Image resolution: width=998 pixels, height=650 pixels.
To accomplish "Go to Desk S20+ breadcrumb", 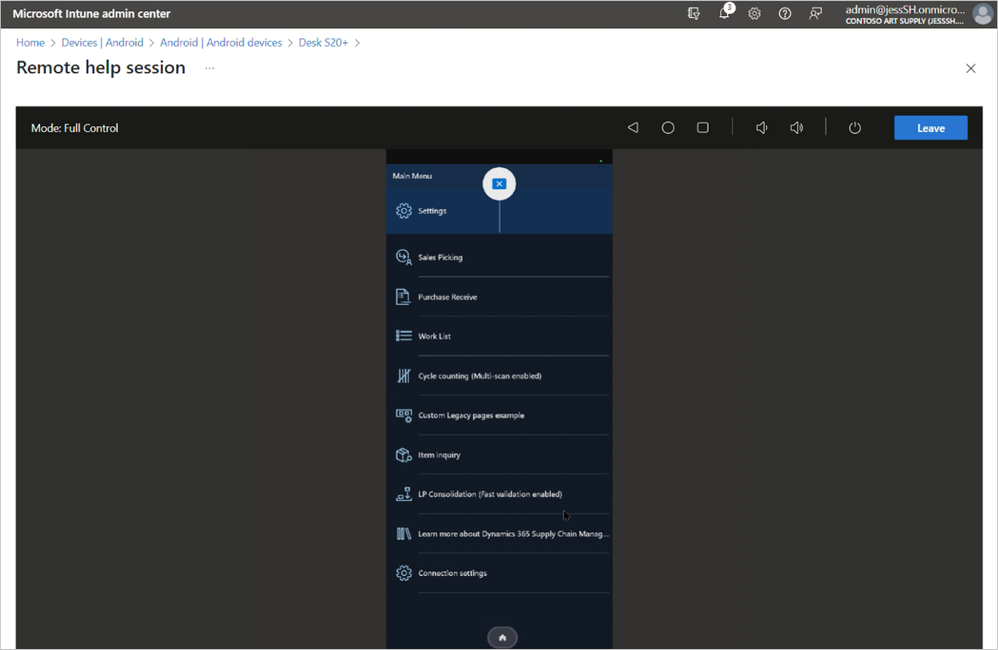I will pos(323,42).
